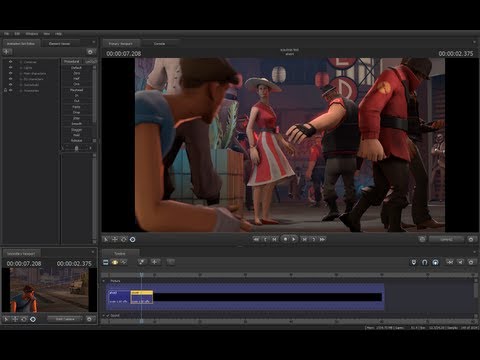Click the lighting icon left of camera1 selector

point(422,239)
